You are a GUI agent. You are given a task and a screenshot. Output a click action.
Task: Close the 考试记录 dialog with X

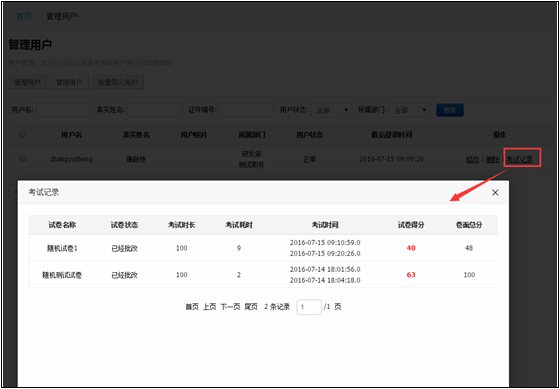coord(495,193)
